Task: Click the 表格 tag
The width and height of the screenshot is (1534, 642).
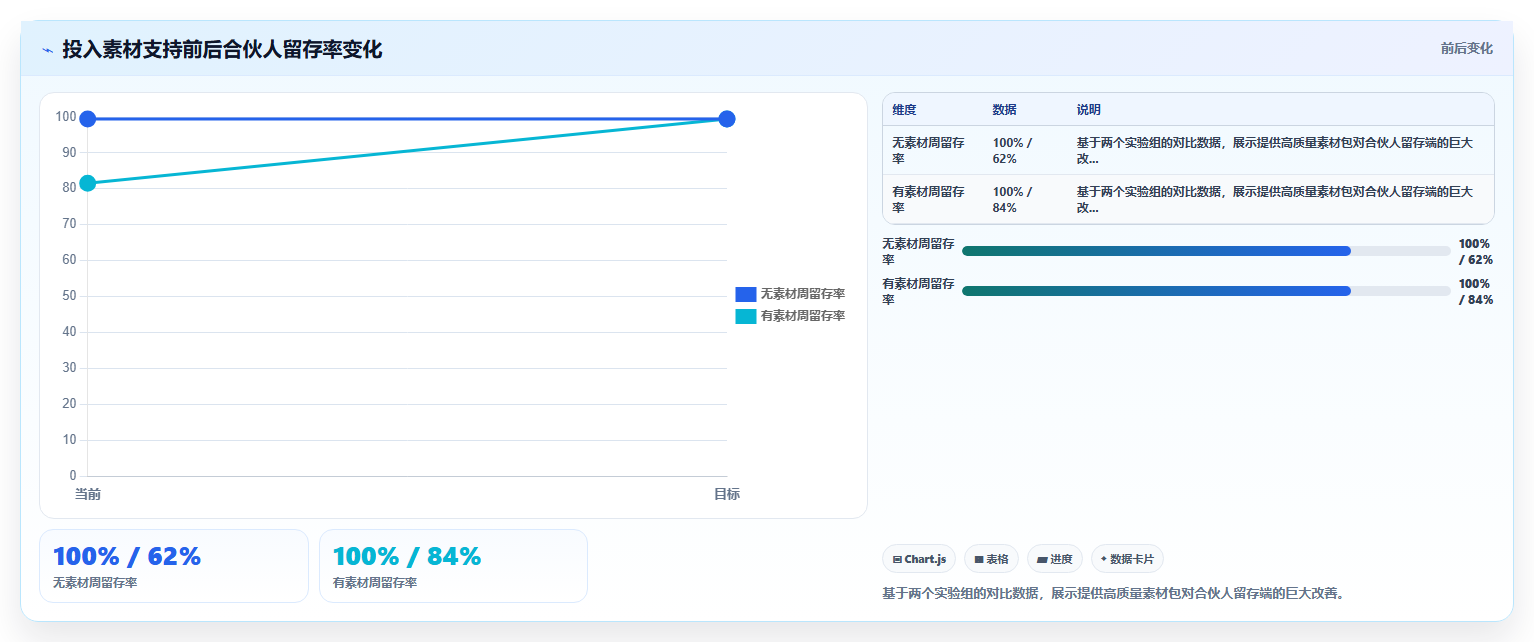Action: pos(991,559)
